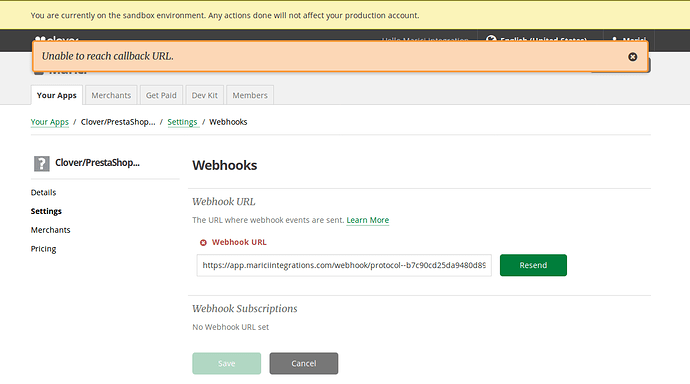Select the Dev Kit tab
The width and height of the screenshot is (690, 384).
205,95
